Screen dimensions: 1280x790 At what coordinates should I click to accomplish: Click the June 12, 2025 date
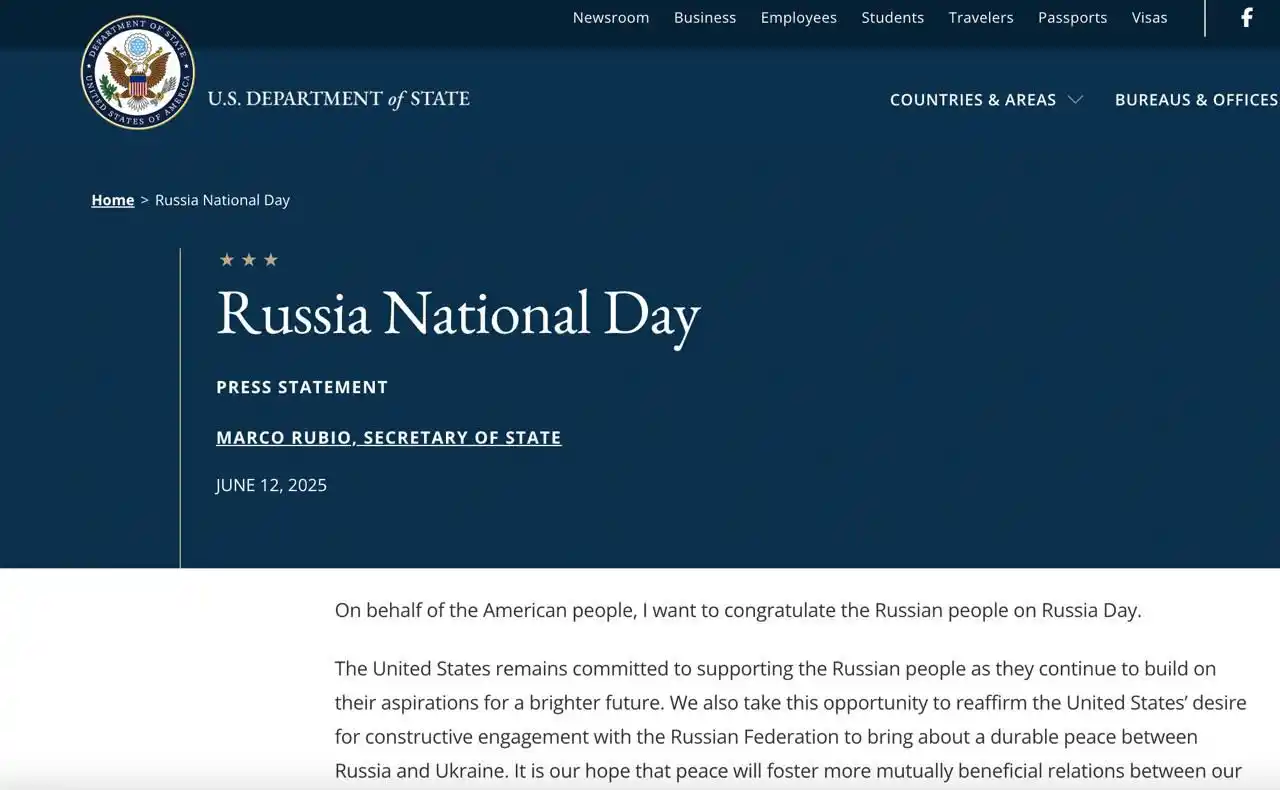(x=271, y=485)
